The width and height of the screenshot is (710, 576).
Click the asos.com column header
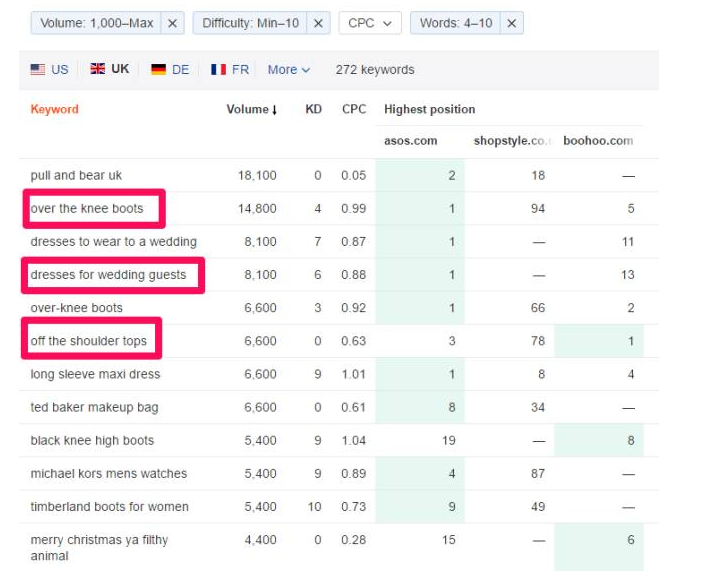(x=411, y=141)
